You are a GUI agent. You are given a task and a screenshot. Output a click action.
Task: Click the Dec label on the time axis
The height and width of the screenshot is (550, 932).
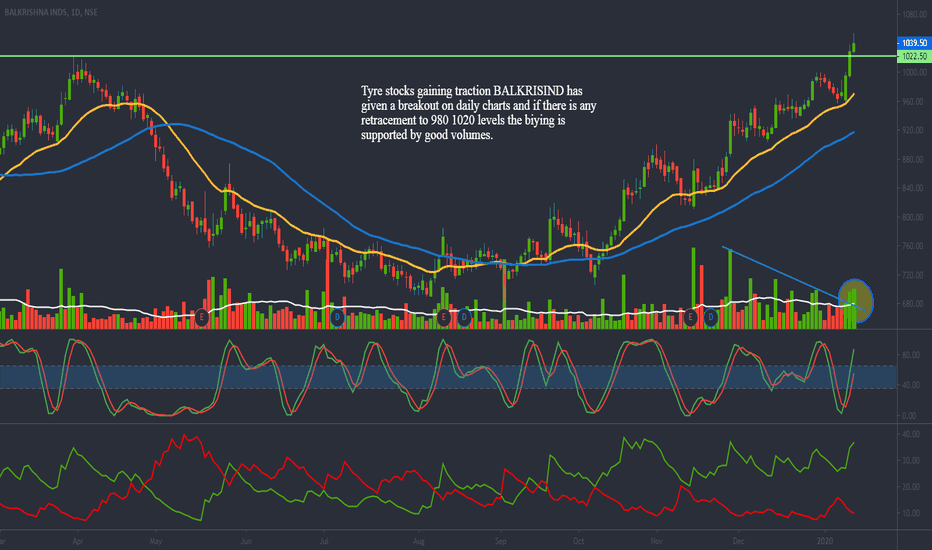click(x=739, y=541)
